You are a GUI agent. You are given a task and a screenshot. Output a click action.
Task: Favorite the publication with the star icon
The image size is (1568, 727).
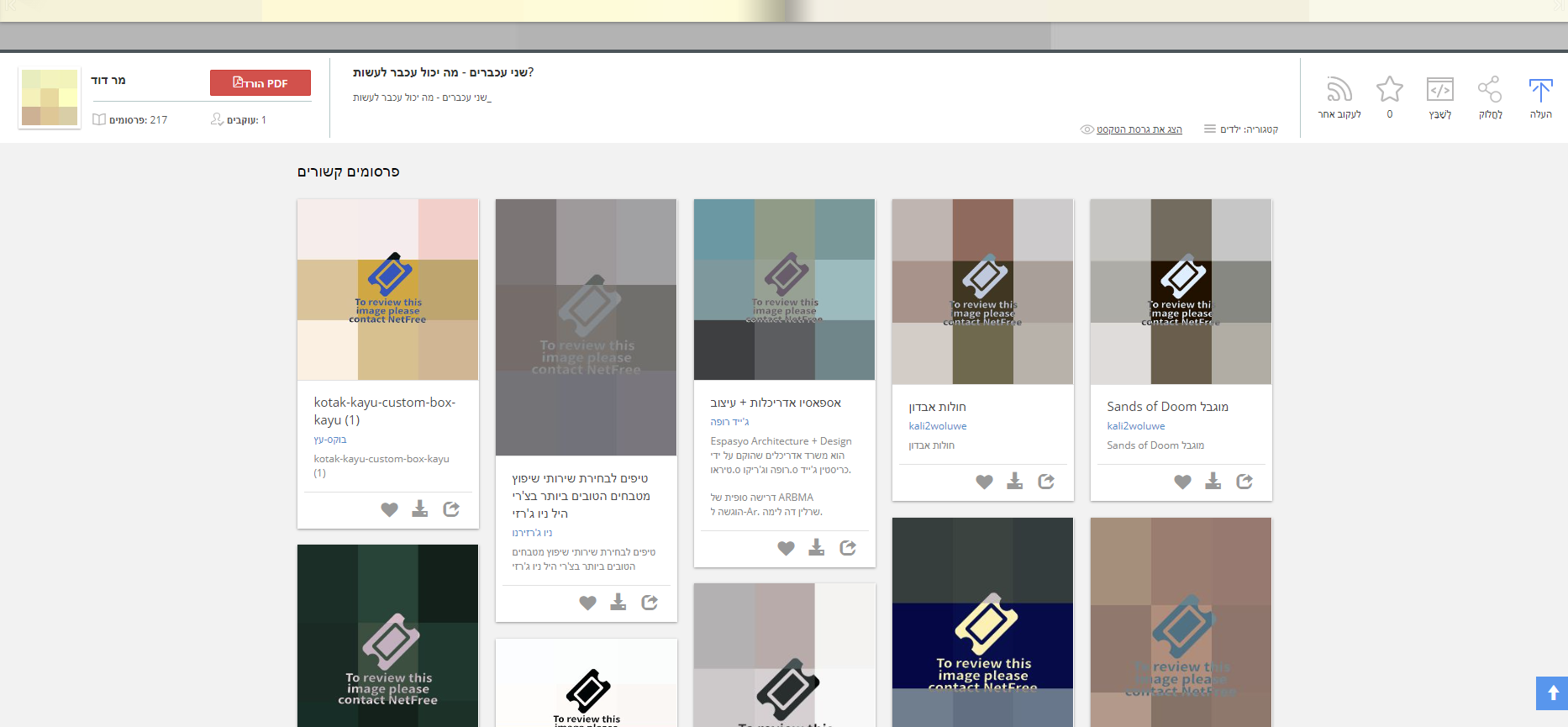[x=1390, y=89]
